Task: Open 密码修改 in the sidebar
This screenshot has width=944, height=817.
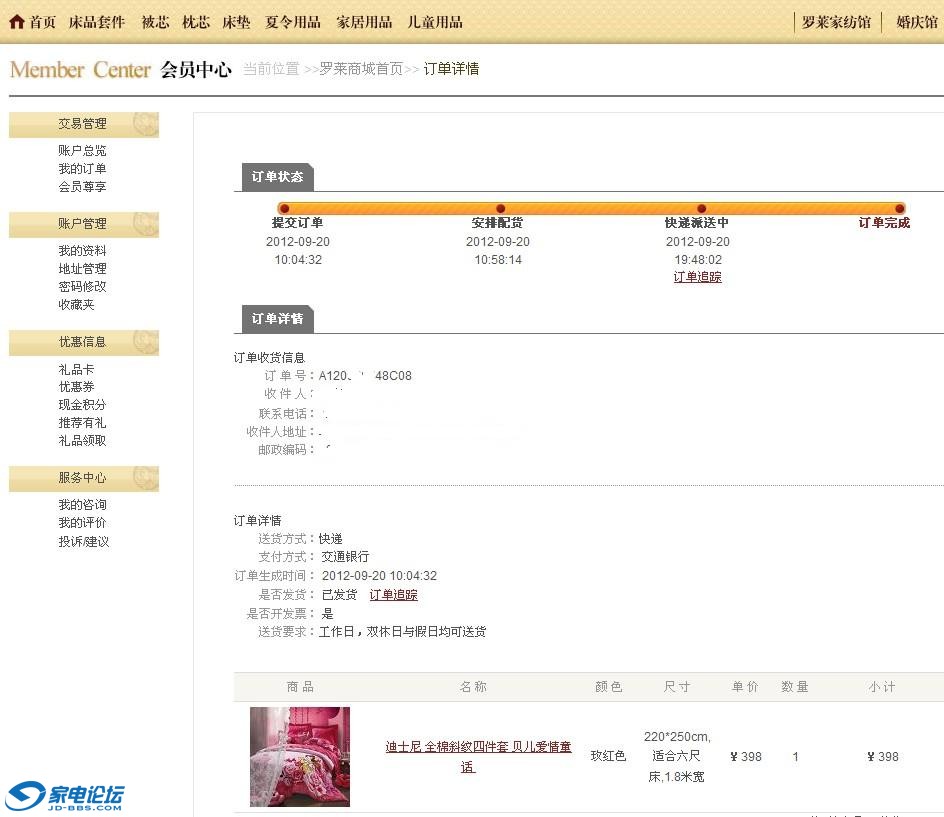Action: [82, 287]
